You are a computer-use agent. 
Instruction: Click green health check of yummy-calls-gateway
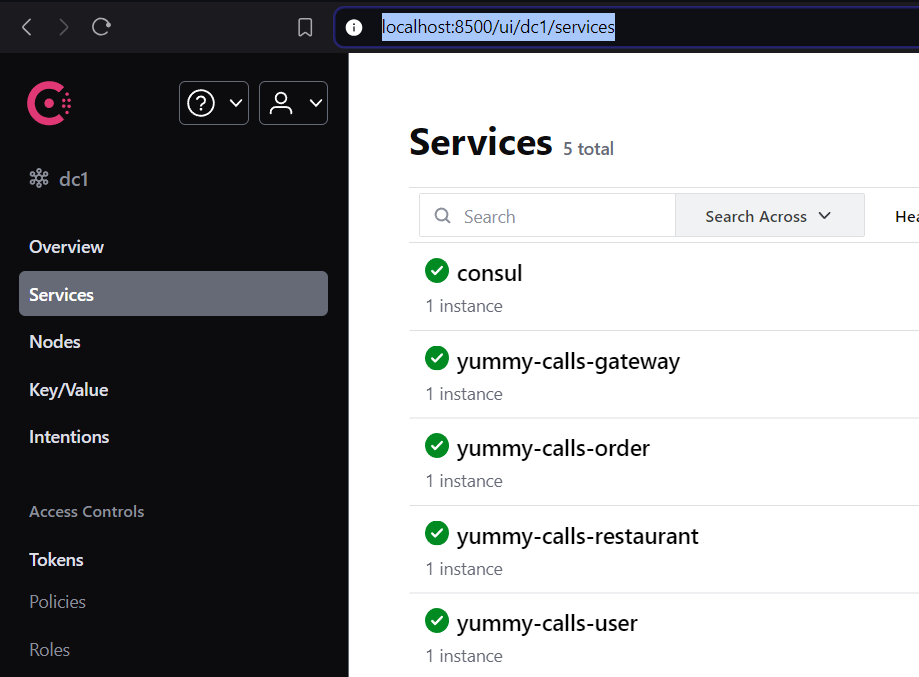[x=437, y=358]
